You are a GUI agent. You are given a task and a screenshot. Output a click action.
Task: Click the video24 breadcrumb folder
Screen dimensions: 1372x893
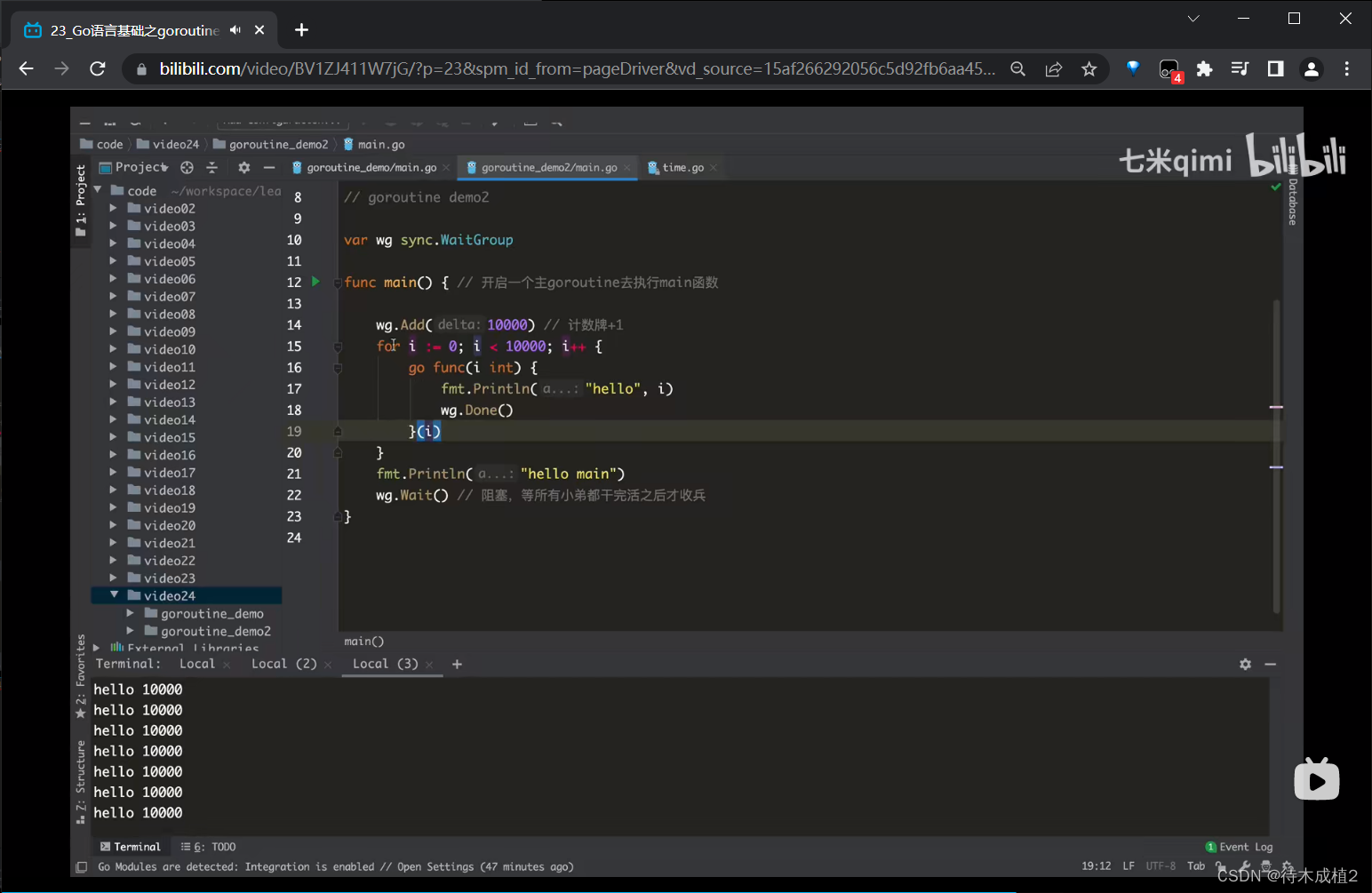pyautogui.click(x=168, y=144)
